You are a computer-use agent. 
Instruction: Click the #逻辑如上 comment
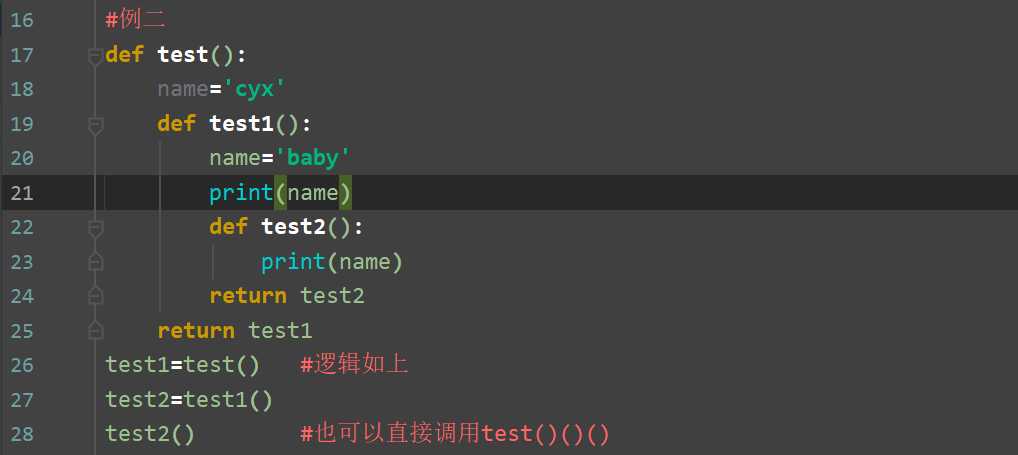354,365
